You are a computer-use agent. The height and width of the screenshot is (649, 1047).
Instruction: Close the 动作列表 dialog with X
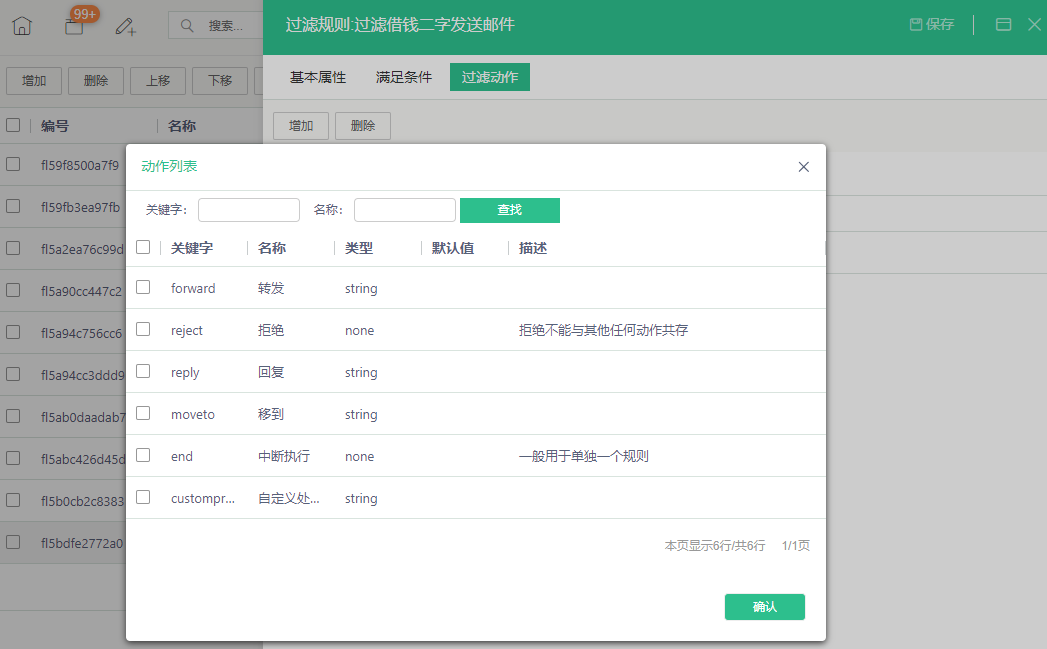804,167
